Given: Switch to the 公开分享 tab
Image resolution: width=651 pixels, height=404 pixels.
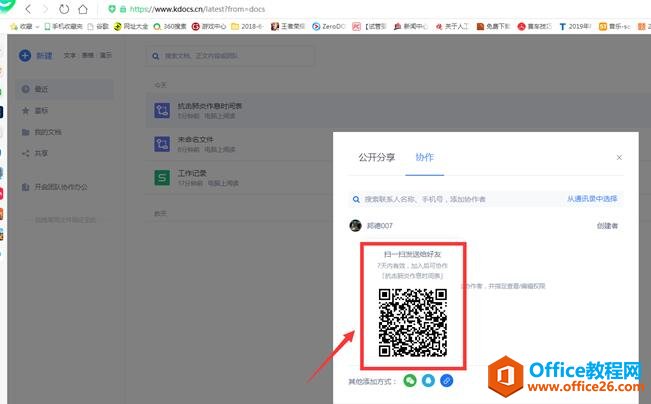Looking at the screenshot, I should click(x=377, y=157).
